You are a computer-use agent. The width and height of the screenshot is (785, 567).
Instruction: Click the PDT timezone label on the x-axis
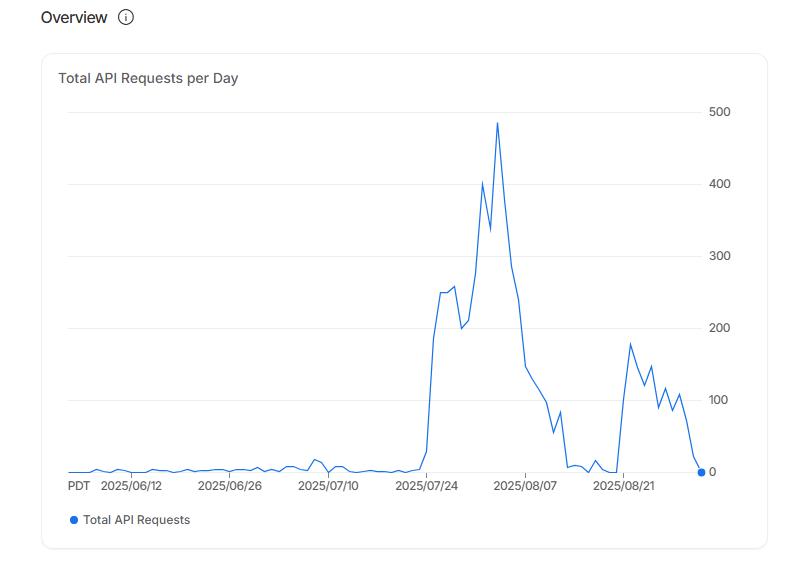point(79,486)
